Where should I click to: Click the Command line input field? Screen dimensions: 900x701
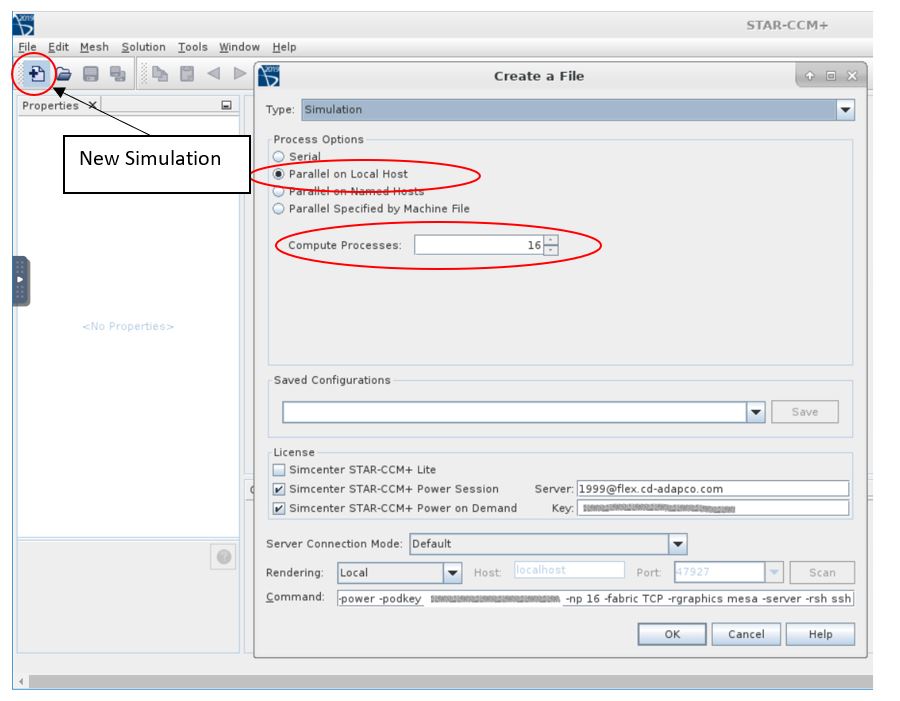(x=595, y=598)
